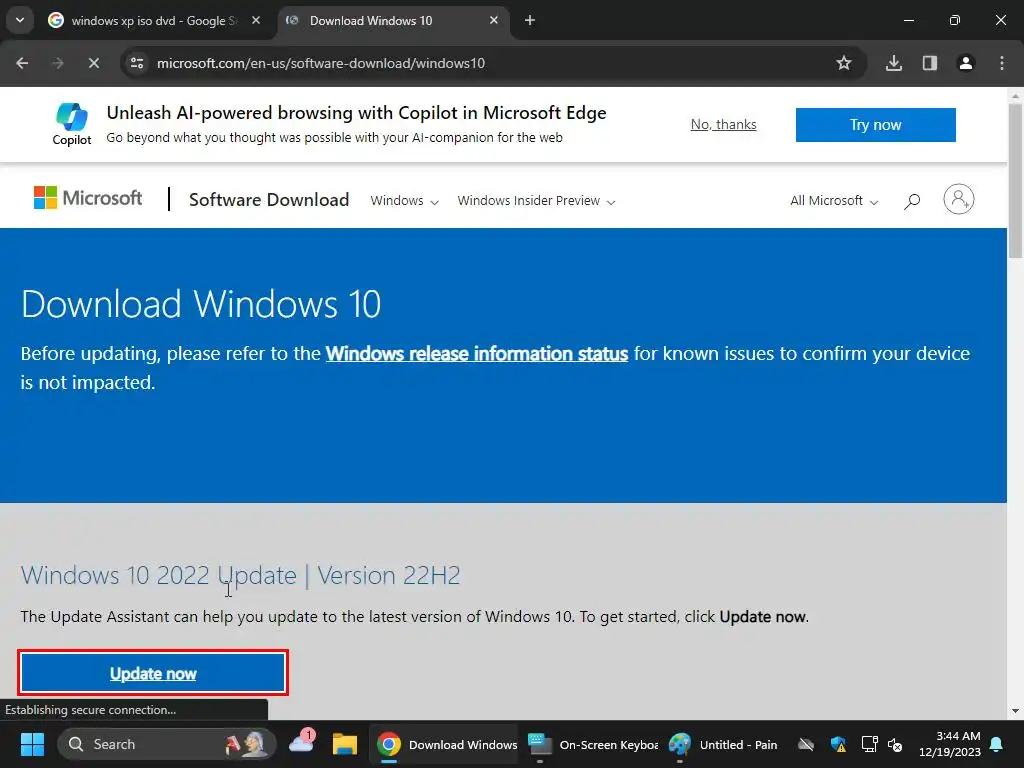Stop loading the page
The image size is (1024, 768).
(93, 63)
